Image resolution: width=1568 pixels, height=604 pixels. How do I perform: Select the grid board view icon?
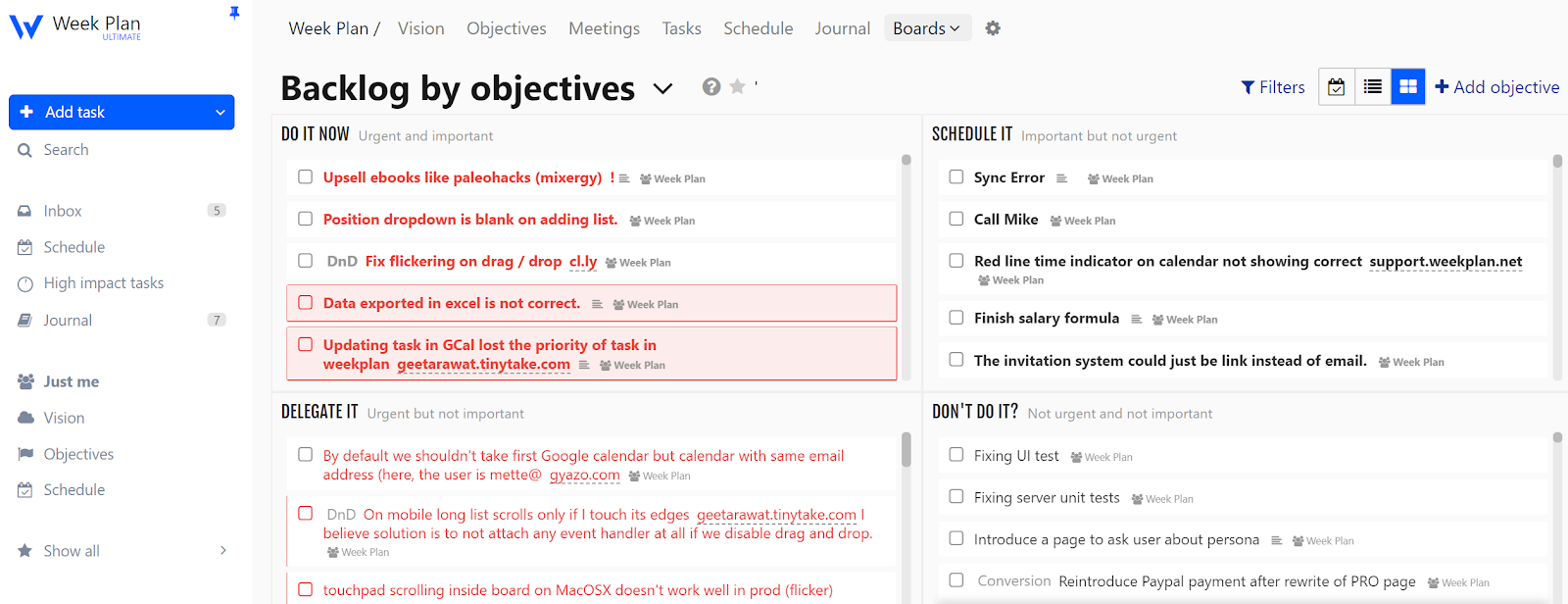pos(1408,87)
